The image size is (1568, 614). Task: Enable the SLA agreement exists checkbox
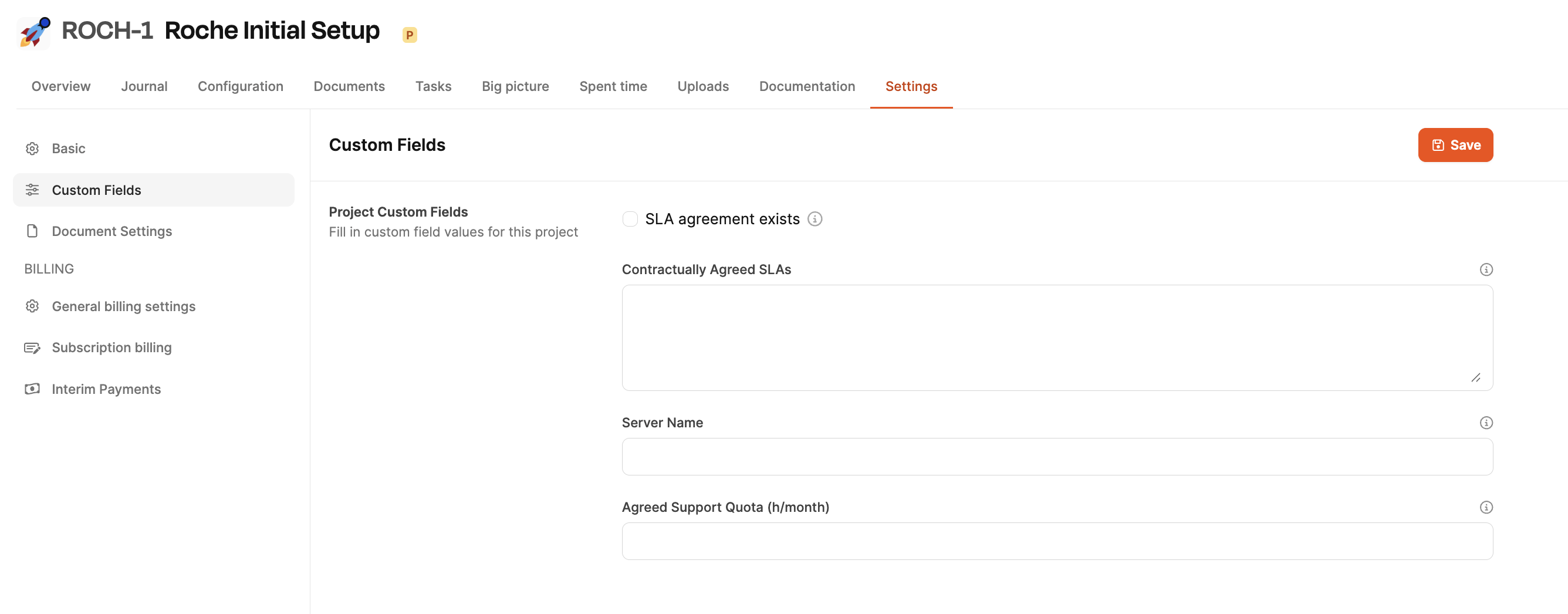point(630,219)
